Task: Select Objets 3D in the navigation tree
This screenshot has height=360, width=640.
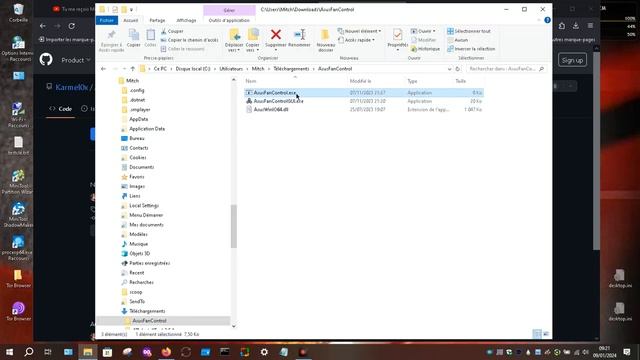Action: 140,253
